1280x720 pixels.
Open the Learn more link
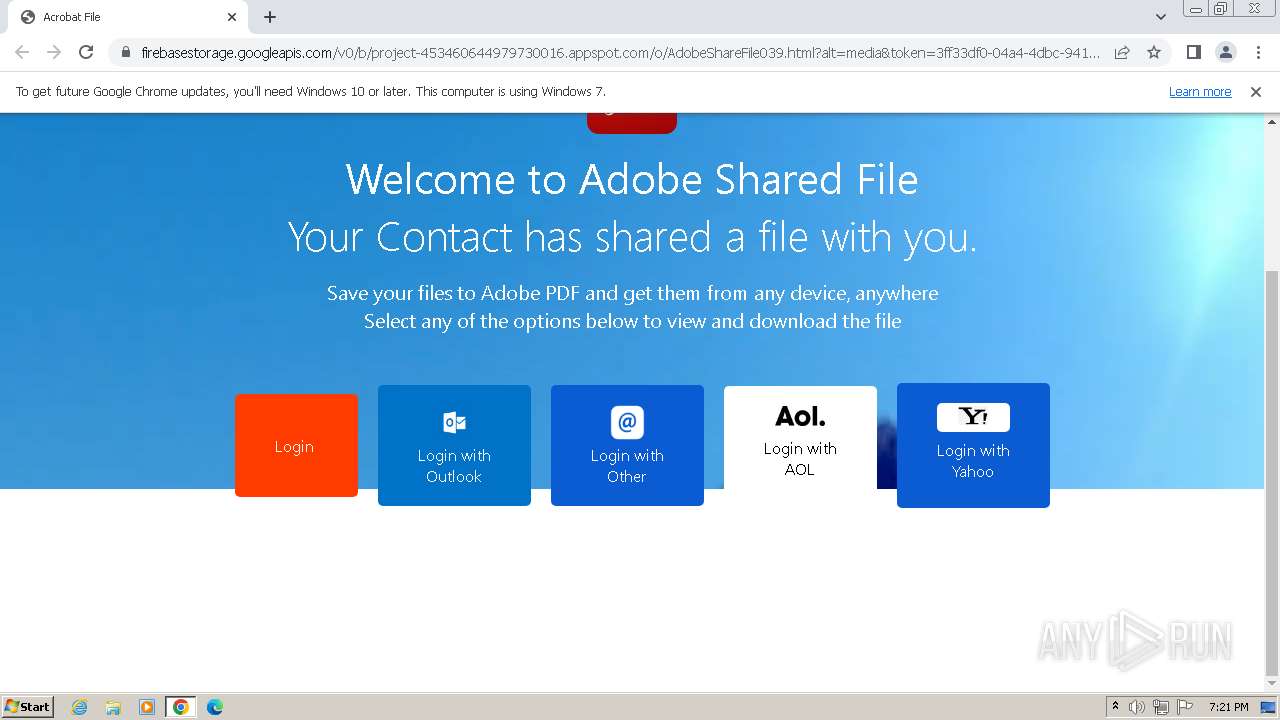point(1200,92)
